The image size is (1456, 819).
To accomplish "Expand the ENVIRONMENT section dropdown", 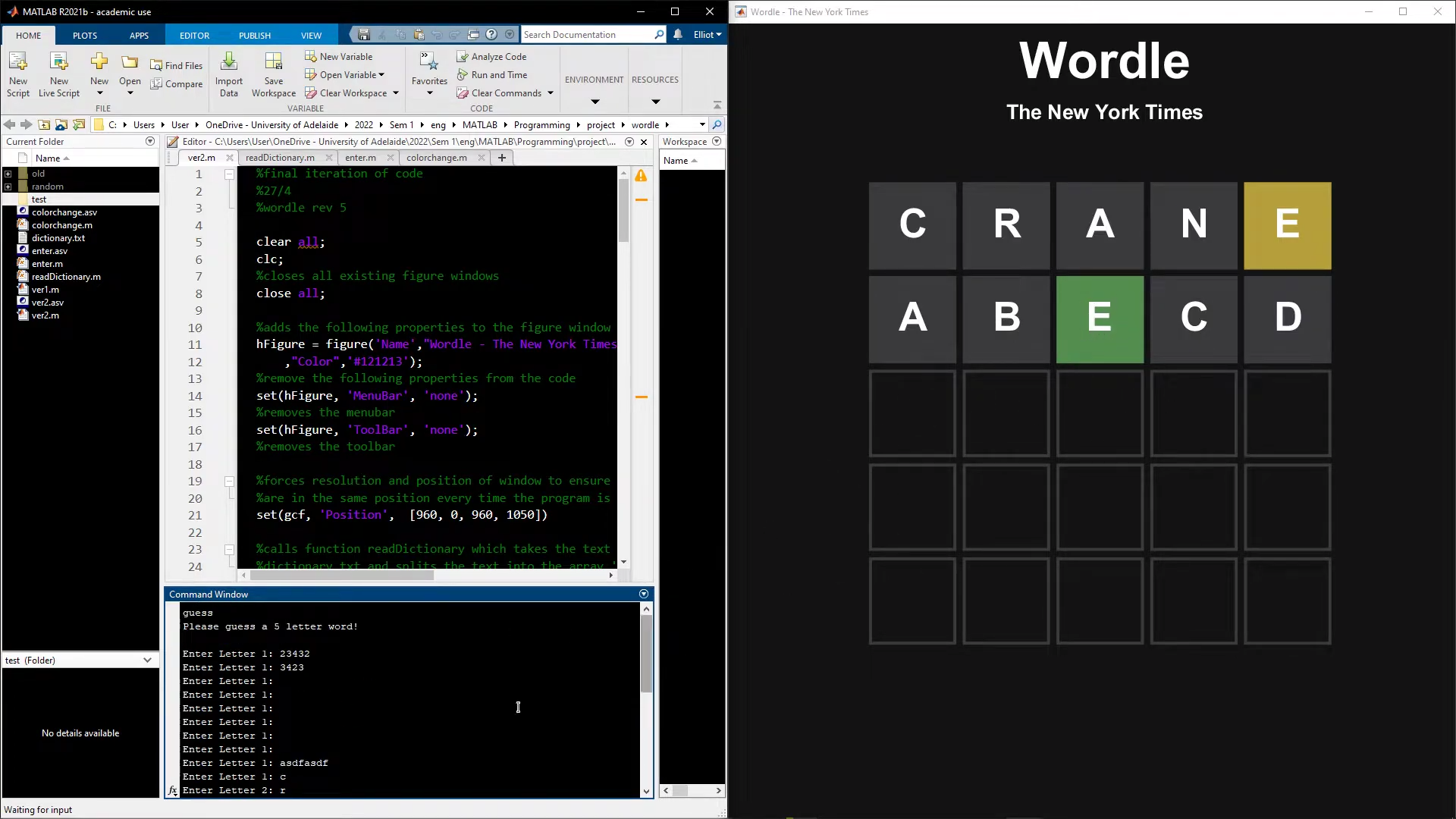I will click(x=595, y=102).
